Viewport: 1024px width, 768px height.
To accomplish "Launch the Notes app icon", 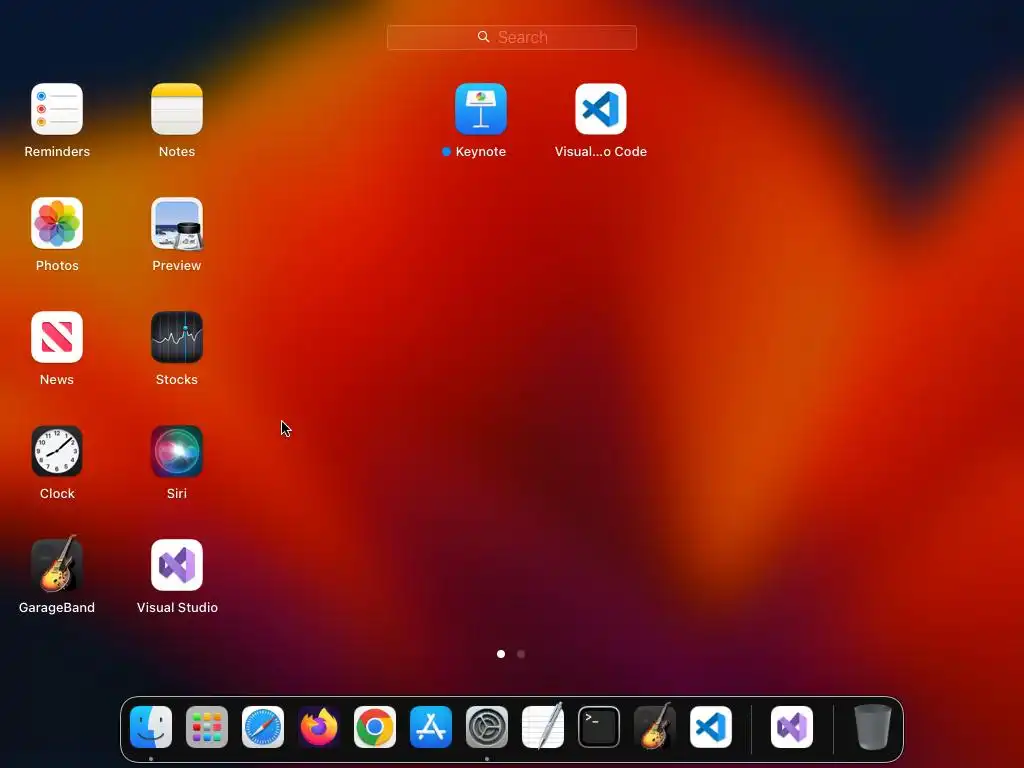I will tap(177, 109).
